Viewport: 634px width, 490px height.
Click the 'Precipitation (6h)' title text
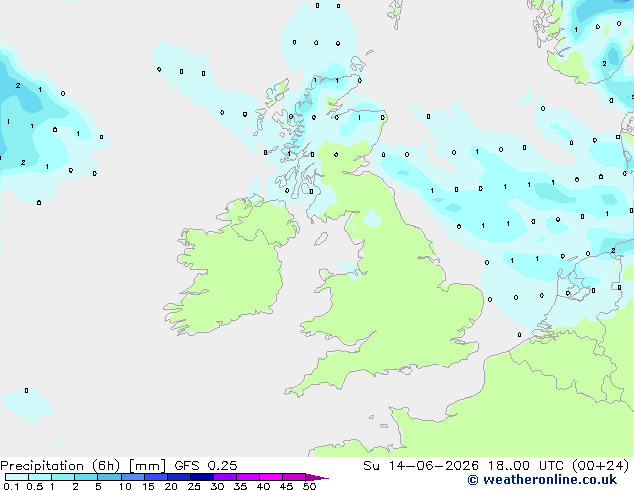[x=60, y=466]
